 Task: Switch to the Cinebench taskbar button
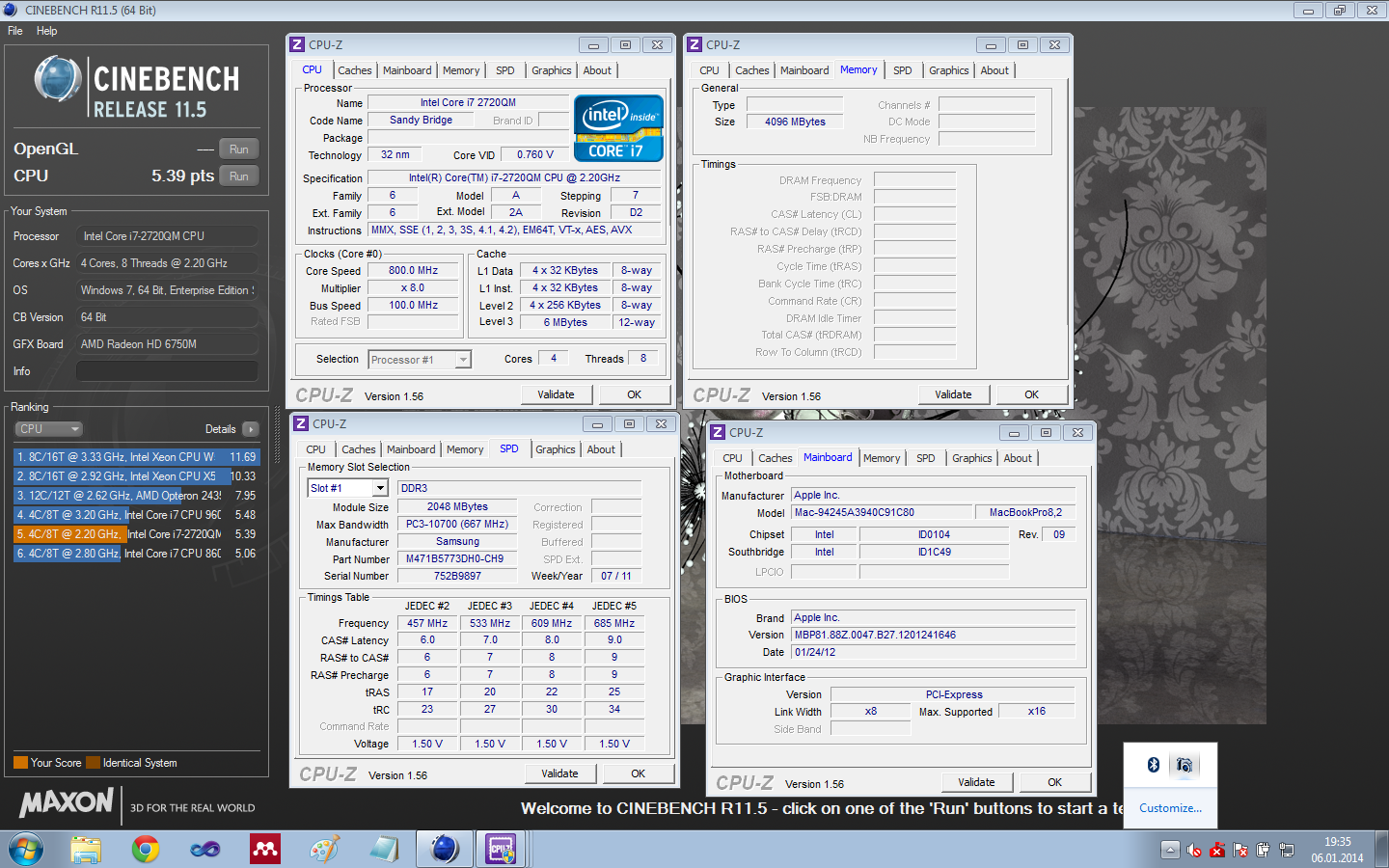pos(445,850)
